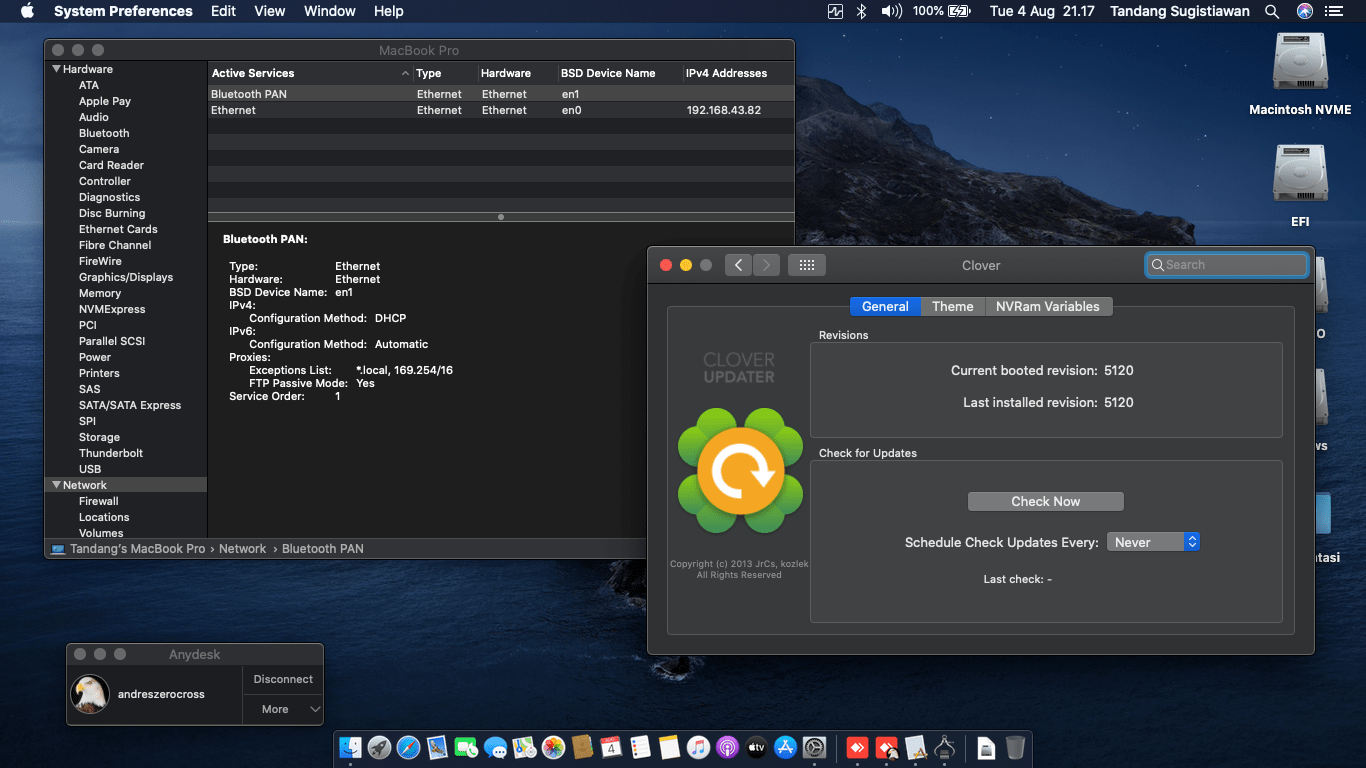Expand the AnyDesk More dropdown
This screenshot has width=1366, height=768.
[x=283, y=709]
